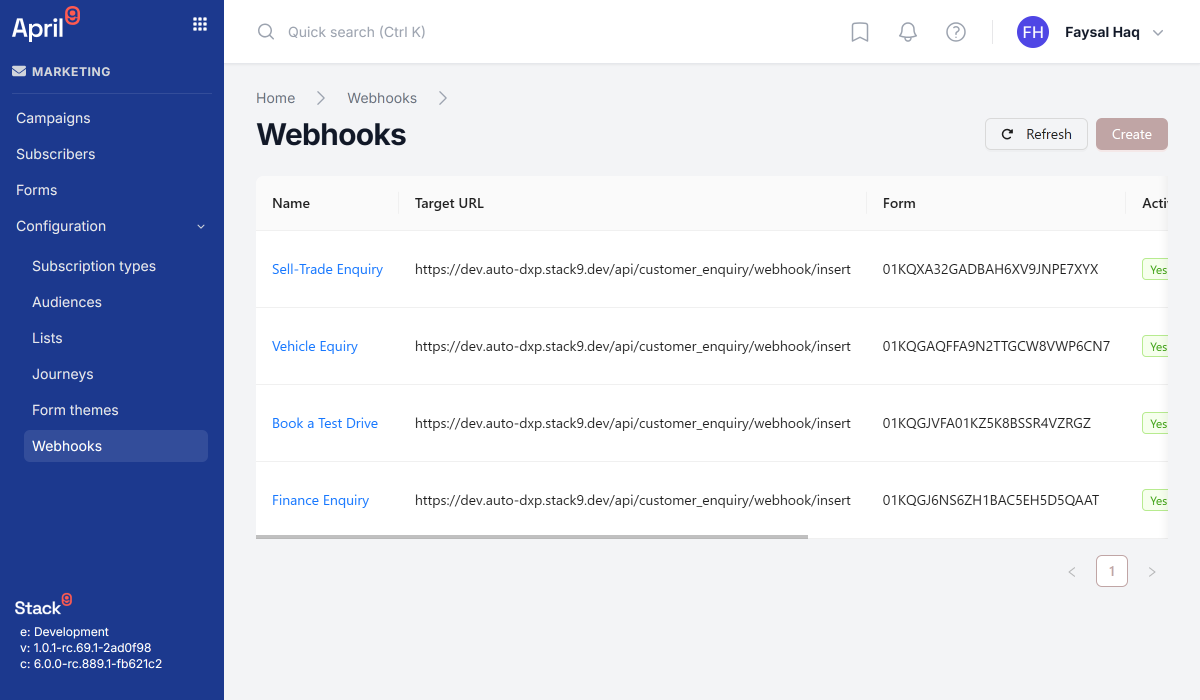
Task: Click Yes active badge for Vehicle Equiry
Action: tap(1156, 347)
